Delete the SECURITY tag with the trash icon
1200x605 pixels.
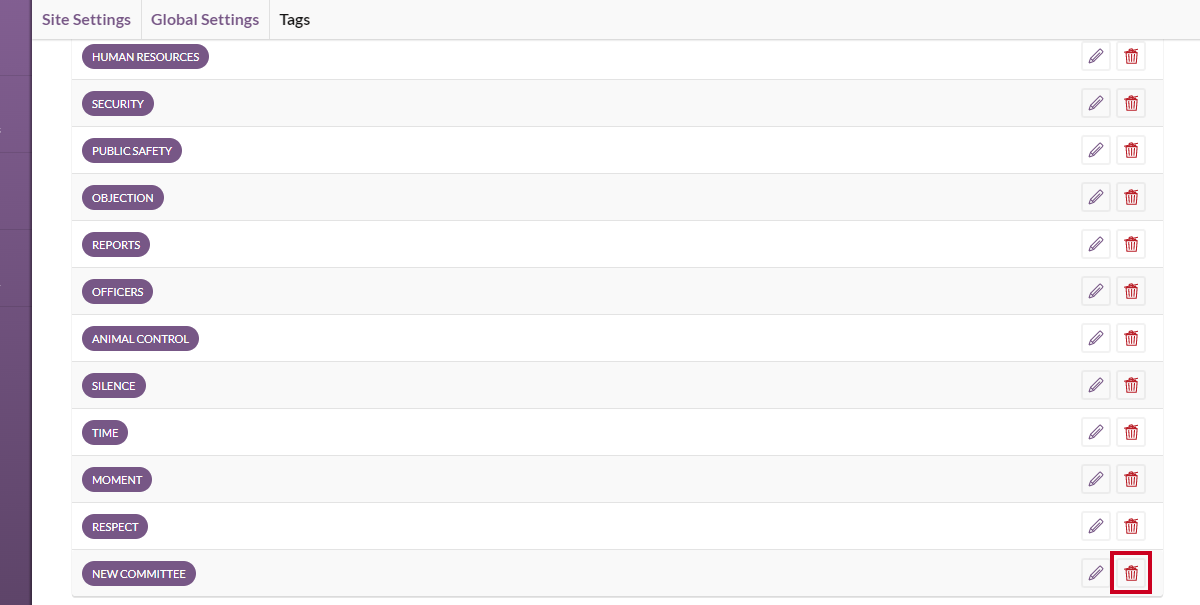click(1131, 104)
